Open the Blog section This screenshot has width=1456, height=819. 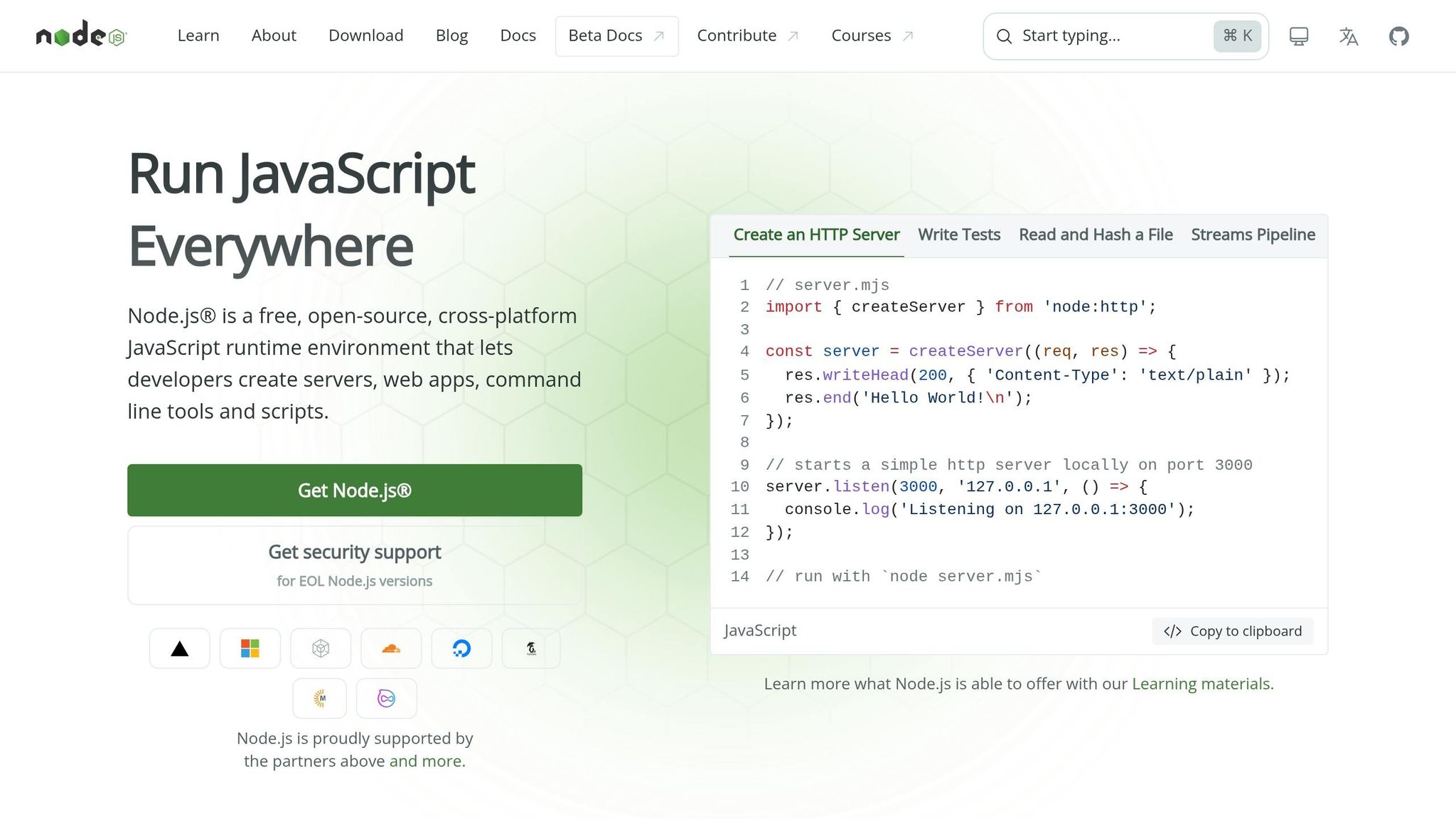[451, 36]
